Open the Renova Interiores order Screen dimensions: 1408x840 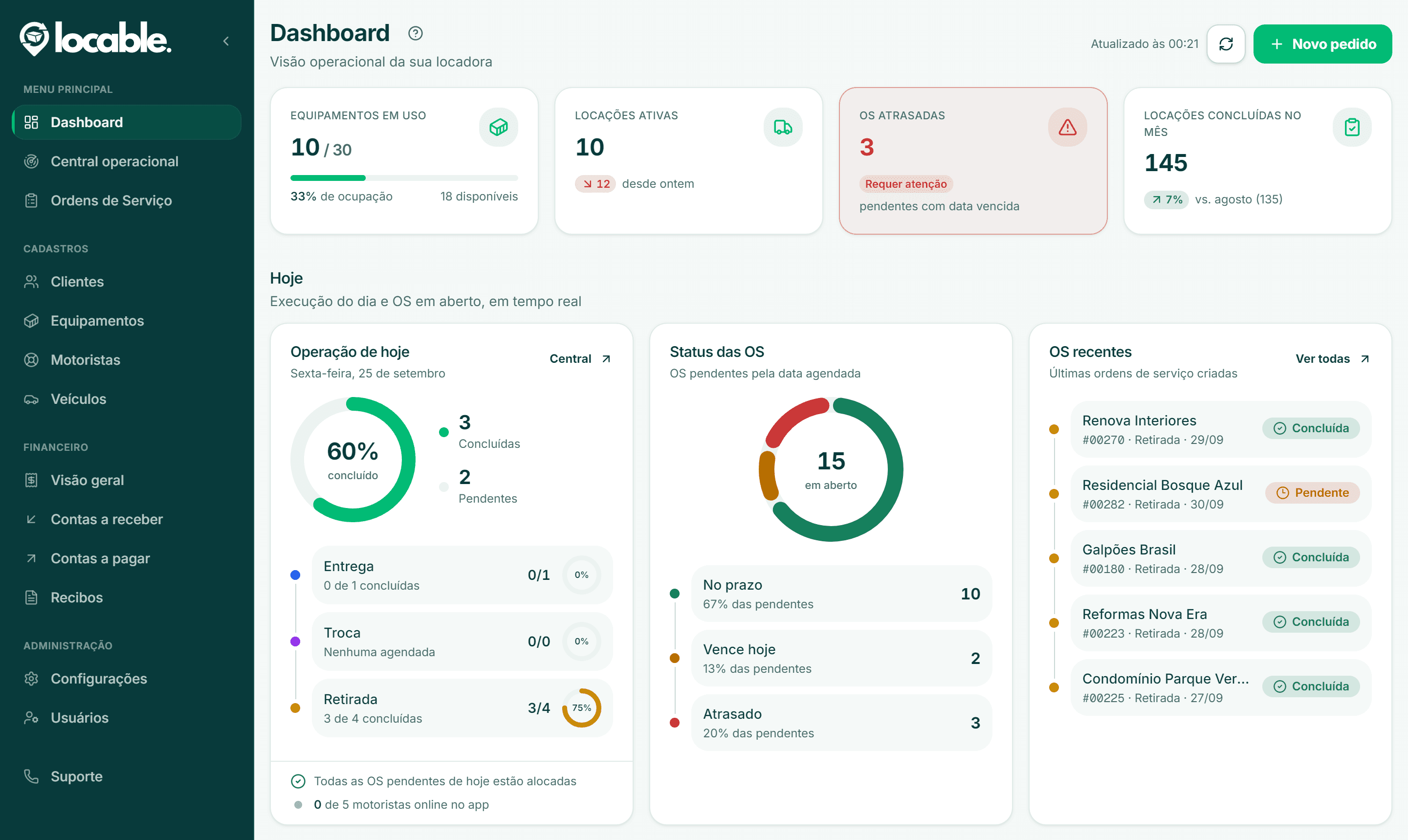1221,429
